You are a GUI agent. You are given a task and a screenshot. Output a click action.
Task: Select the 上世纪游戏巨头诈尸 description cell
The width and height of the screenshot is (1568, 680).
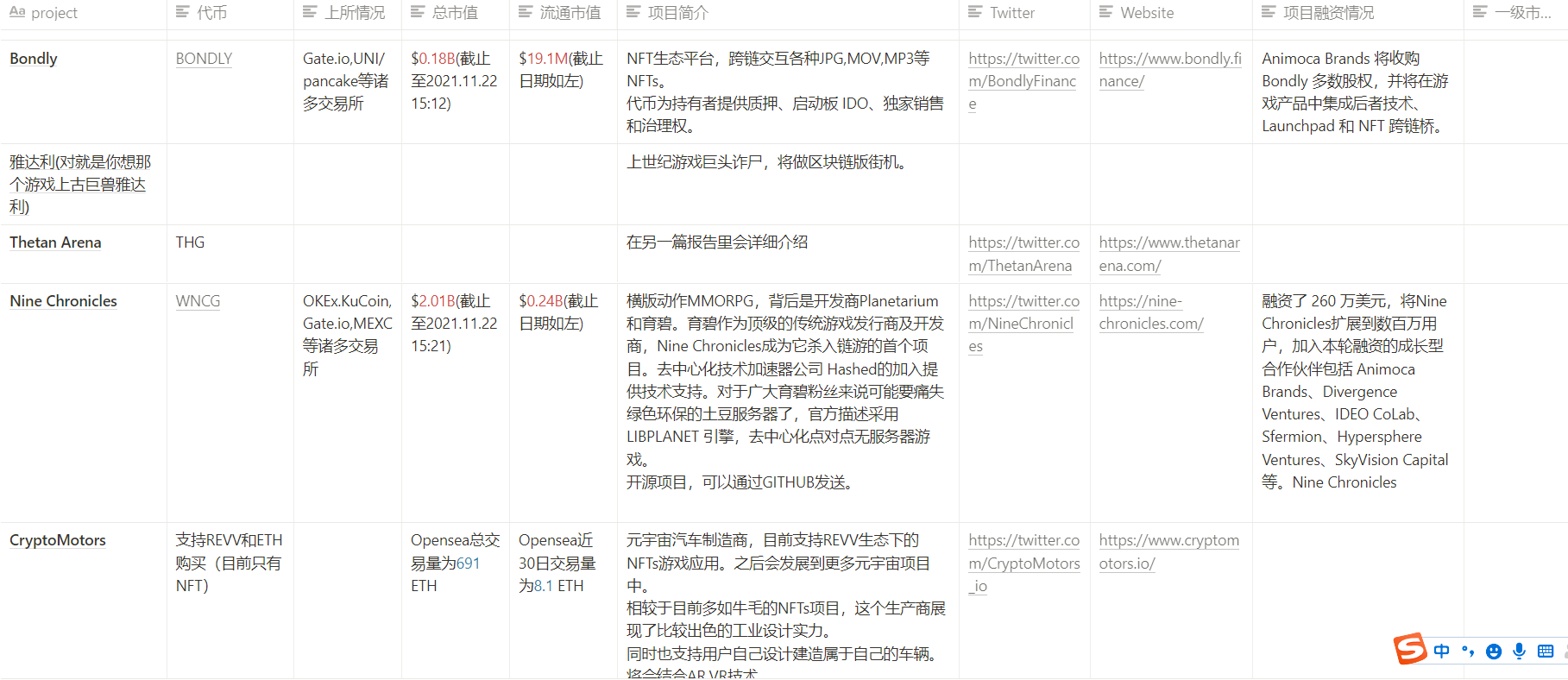788,184
